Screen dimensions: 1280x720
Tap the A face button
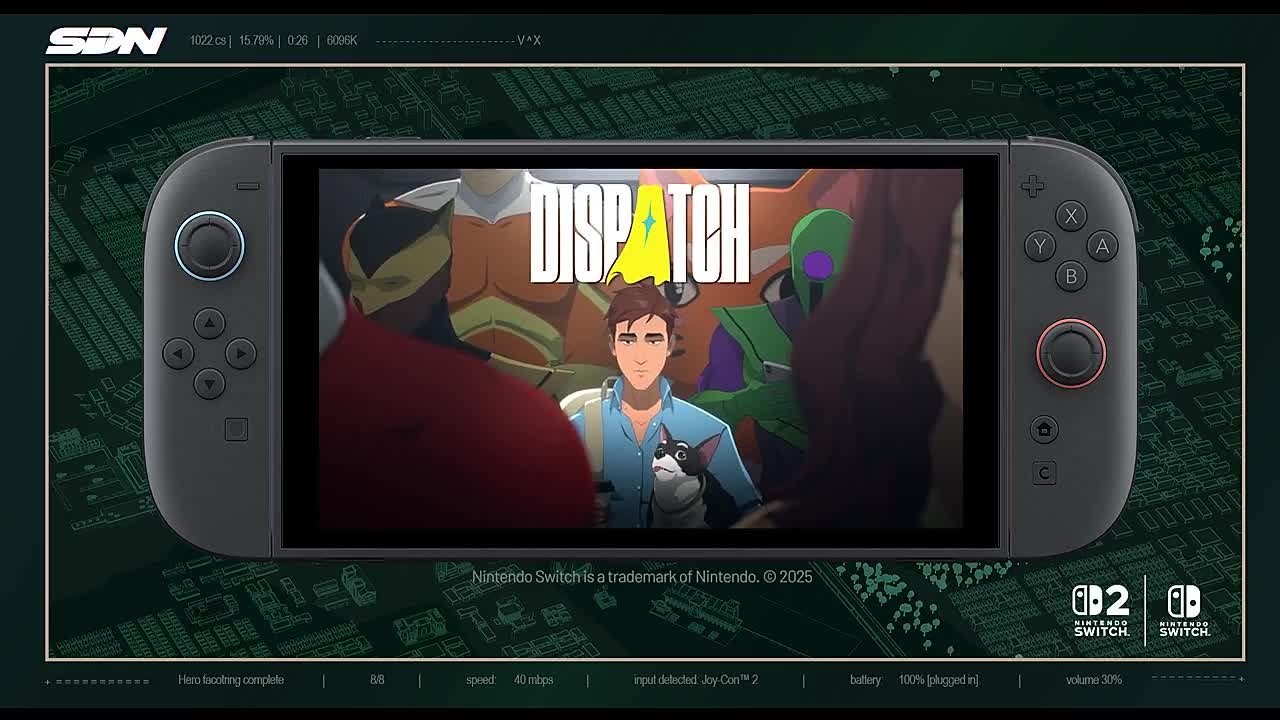pos(1102,246)
